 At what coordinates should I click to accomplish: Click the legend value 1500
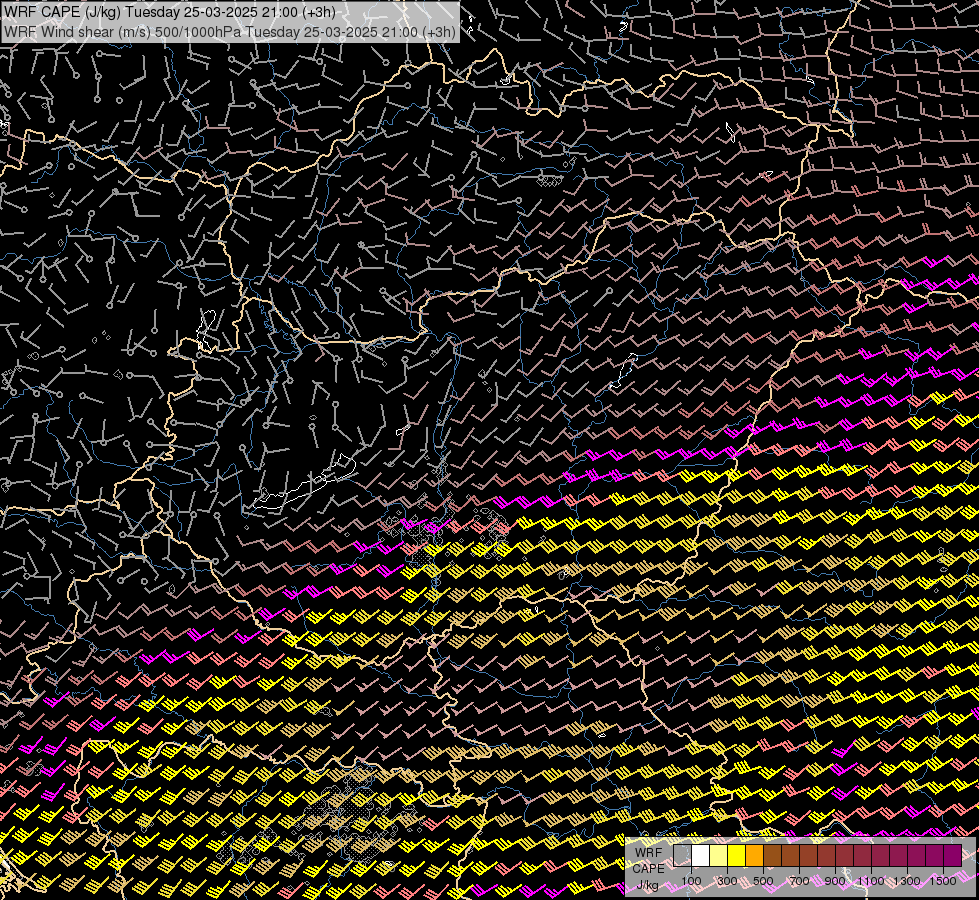943,881
